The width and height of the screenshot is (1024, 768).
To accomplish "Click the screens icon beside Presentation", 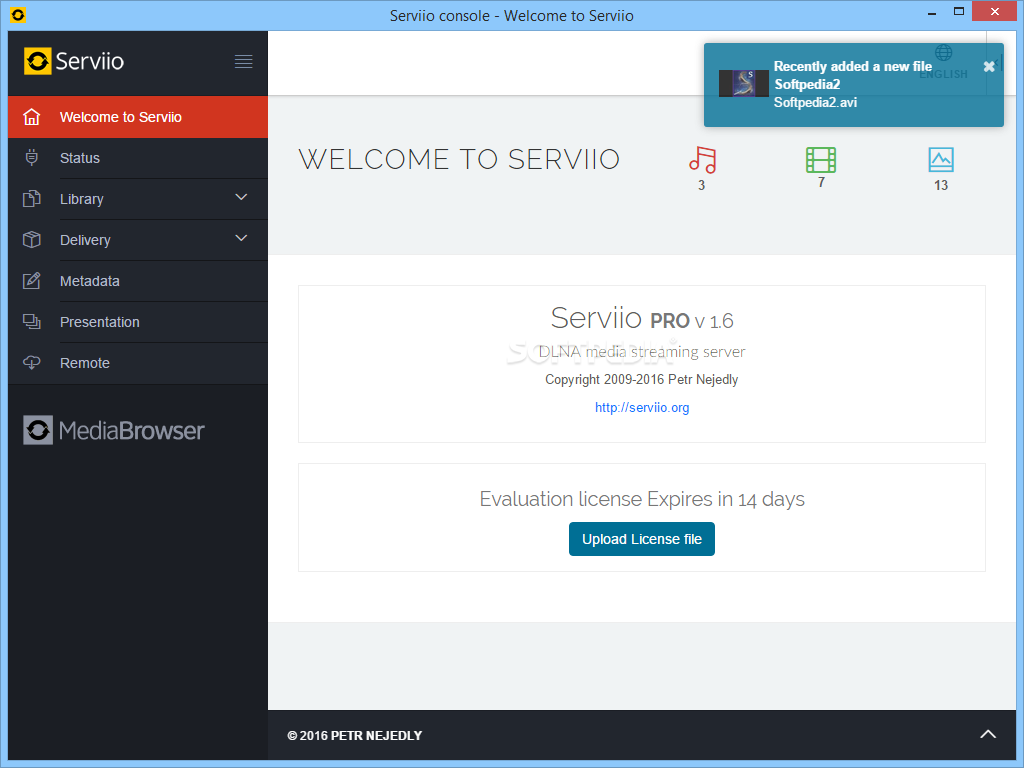I will [31, 321].
